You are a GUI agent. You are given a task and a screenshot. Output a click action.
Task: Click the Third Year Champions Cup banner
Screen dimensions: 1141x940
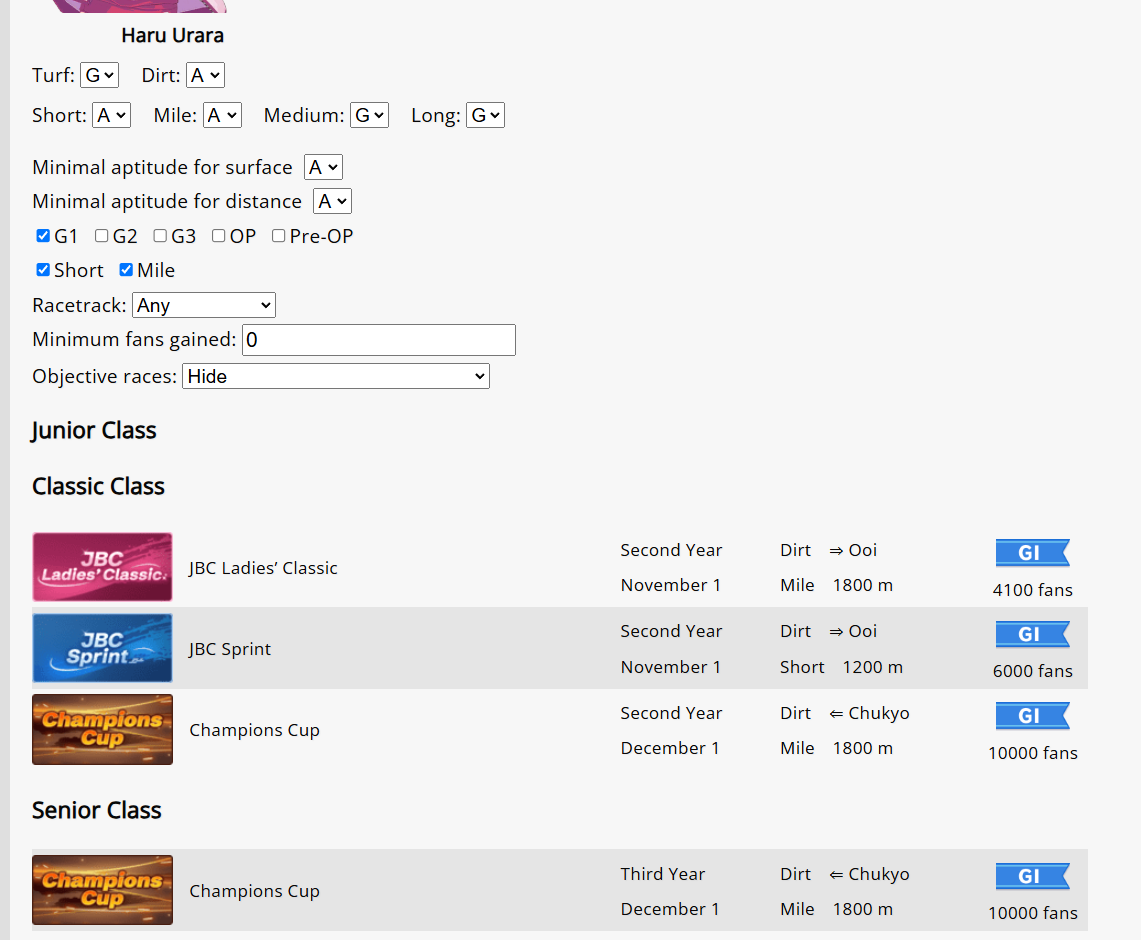click(x=102, y=890)
